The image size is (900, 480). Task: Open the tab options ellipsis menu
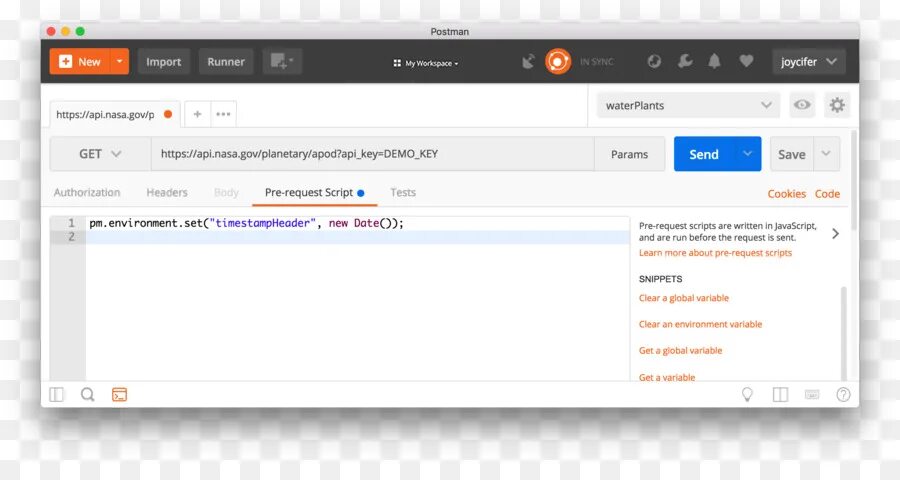[x=223, y=114]
